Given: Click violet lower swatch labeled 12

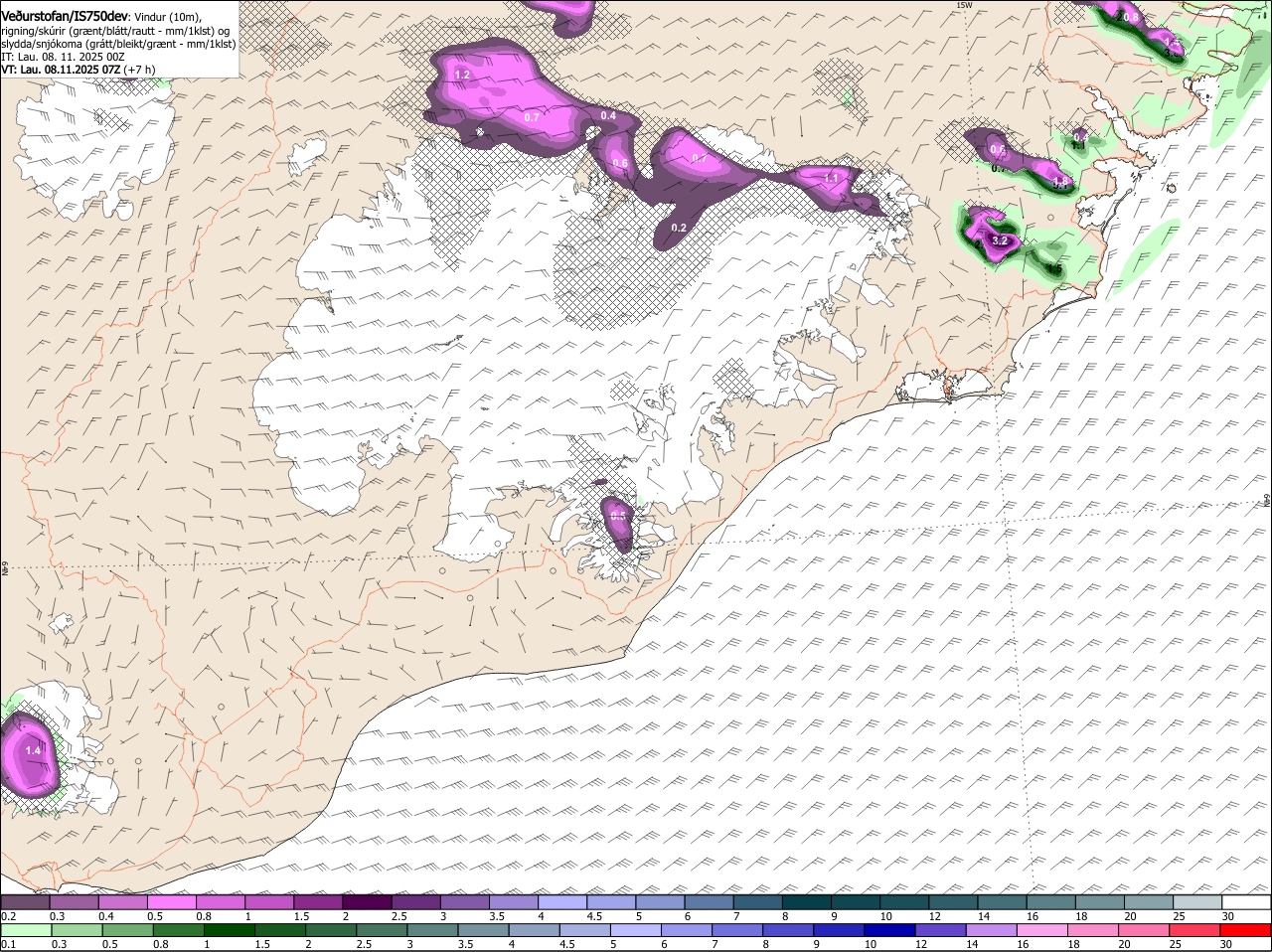Looking at the screenshot, I should (x=941, y=931).
